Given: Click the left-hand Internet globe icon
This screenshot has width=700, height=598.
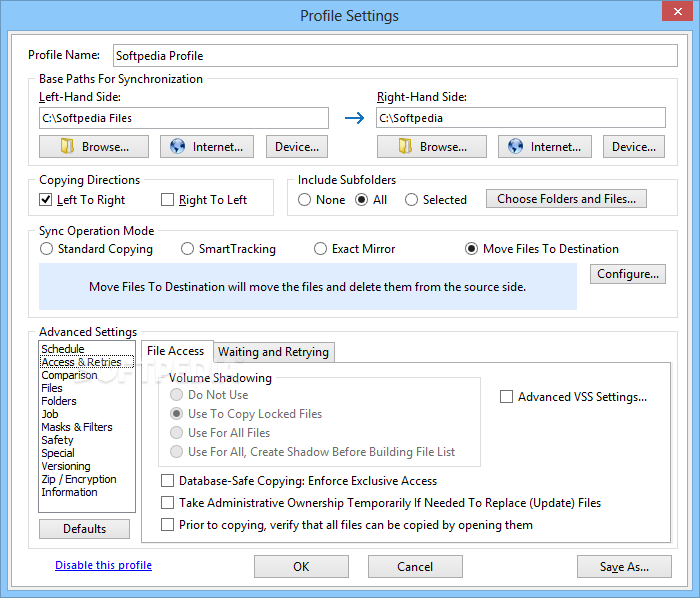Looking at the screenshot, I should (x=177, y=146).
